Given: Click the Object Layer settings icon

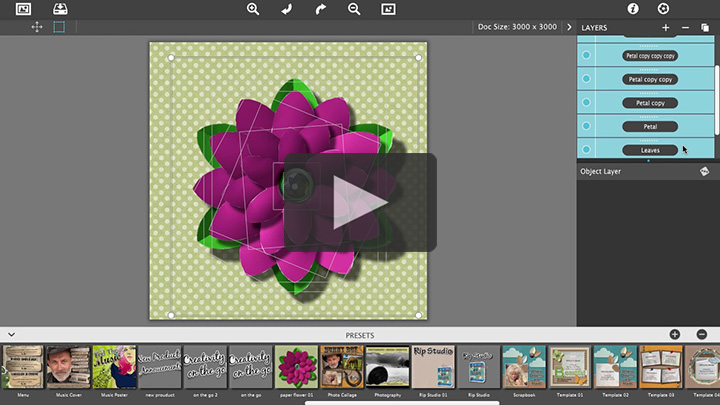Looking at the screenshot, I should pos(704,171).
